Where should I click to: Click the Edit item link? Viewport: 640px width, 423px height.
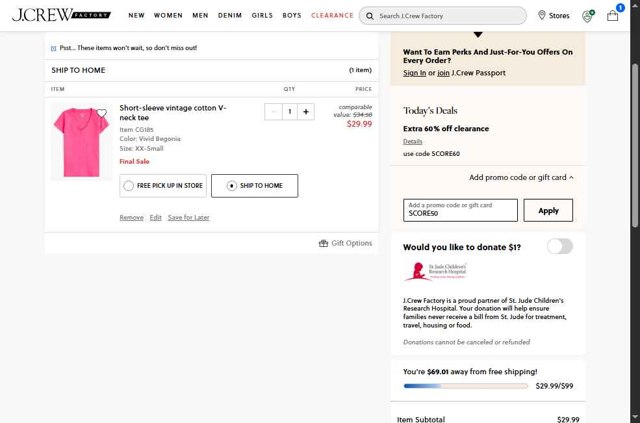(x=156, y=218)
